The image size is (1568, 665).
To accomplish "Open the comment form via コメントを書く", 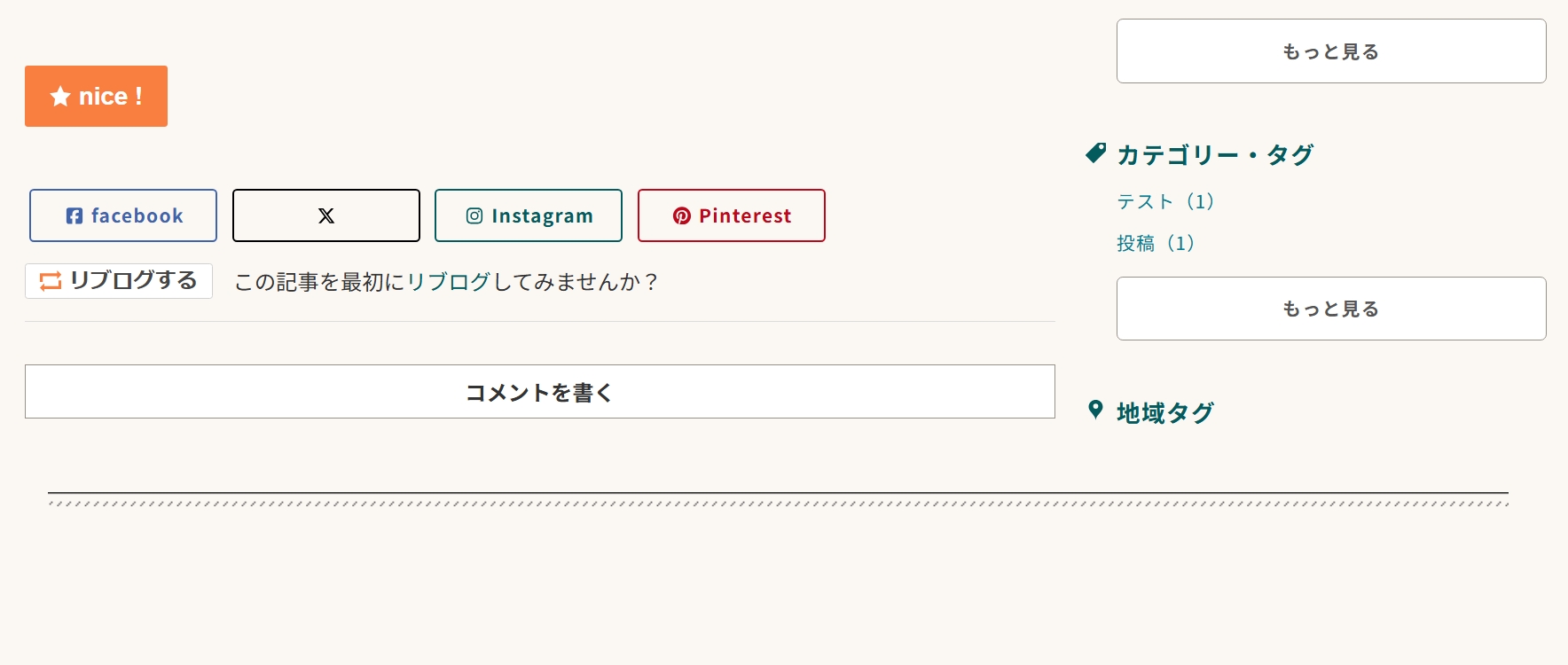I will tap(538, 391).
